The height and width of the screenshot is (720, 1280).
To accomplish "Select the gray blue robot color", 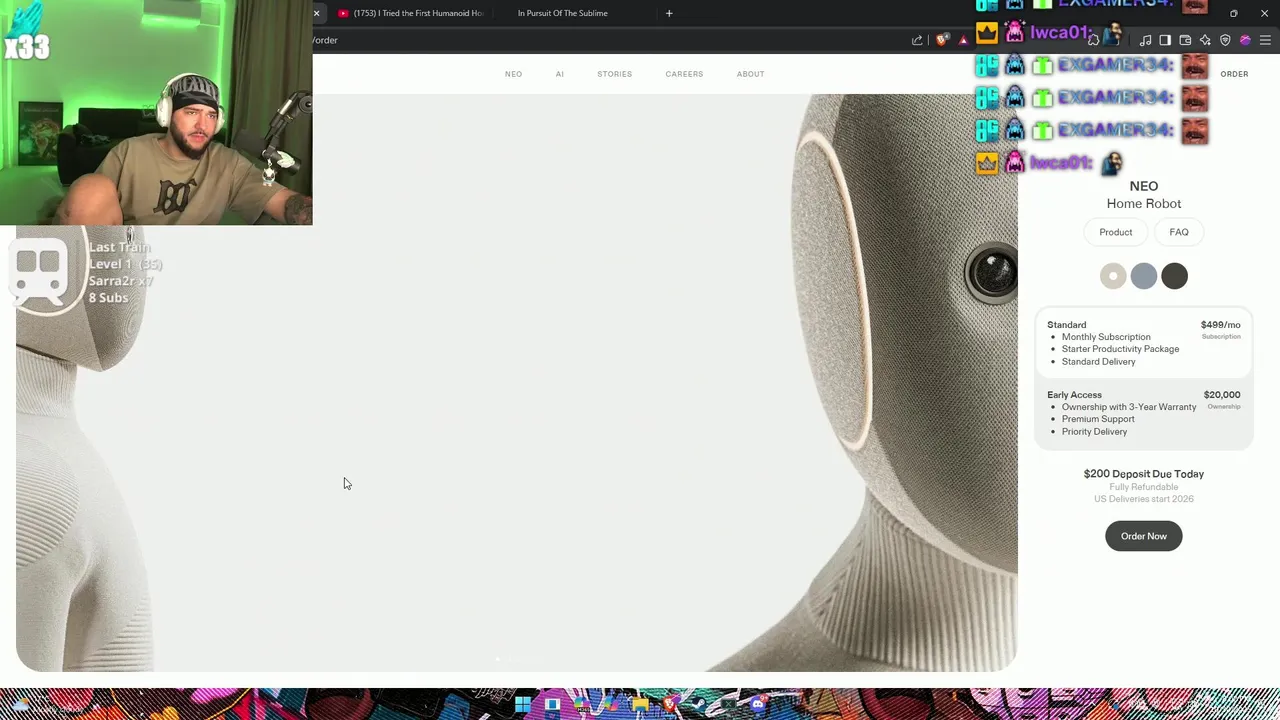I will [x=1144, y=276].
